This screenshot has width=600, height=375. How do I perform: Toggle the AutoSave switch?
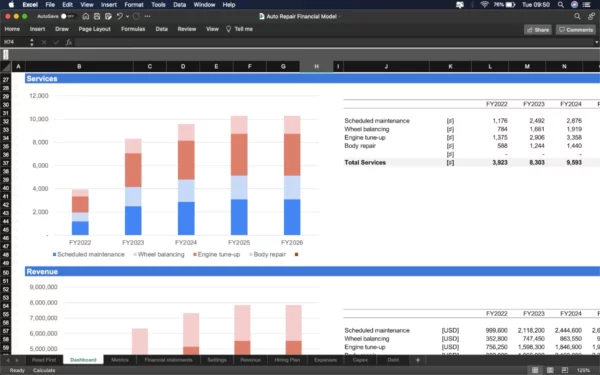67,16
